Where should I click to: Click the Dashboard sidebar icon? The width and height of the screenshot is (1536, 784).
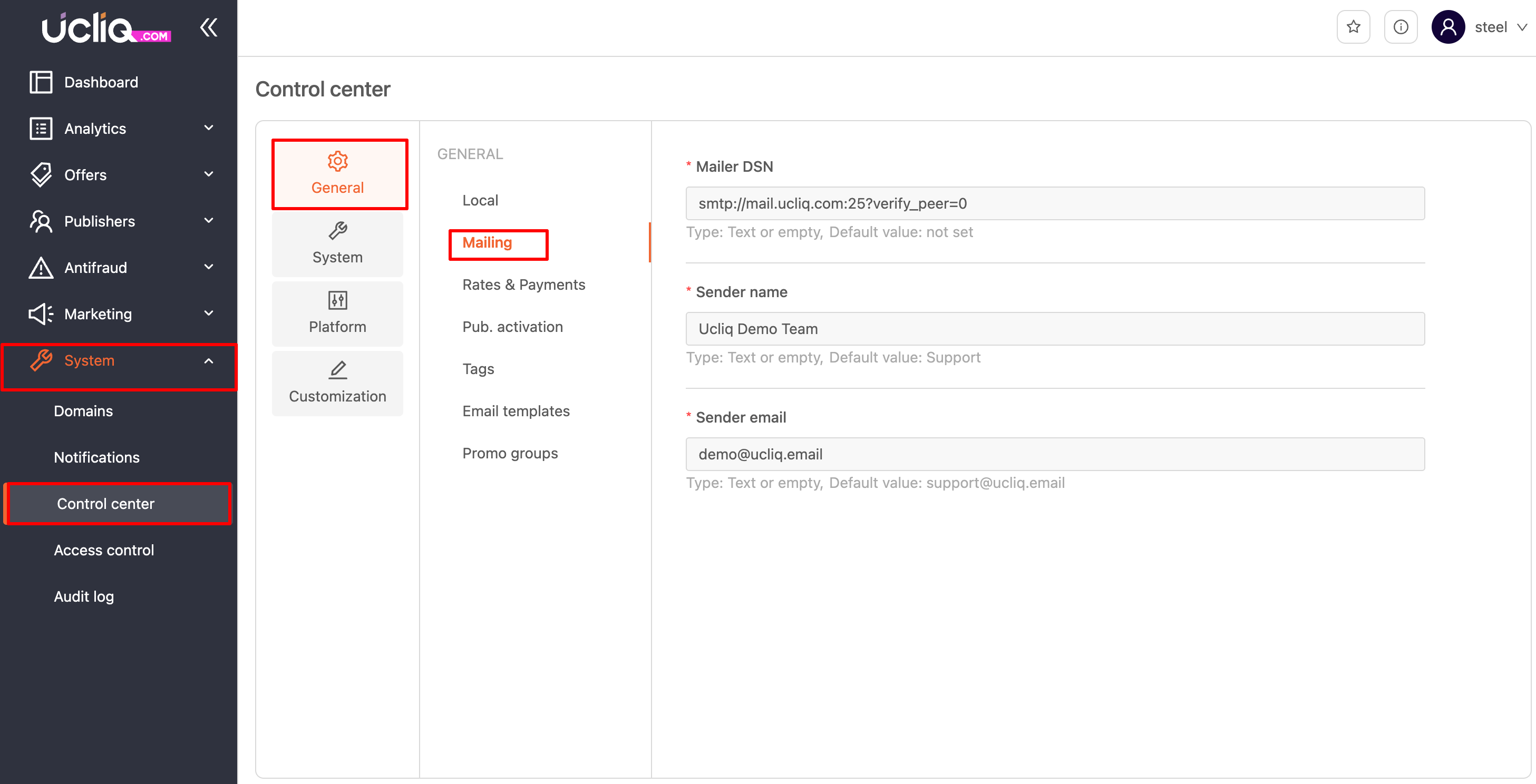41,82
